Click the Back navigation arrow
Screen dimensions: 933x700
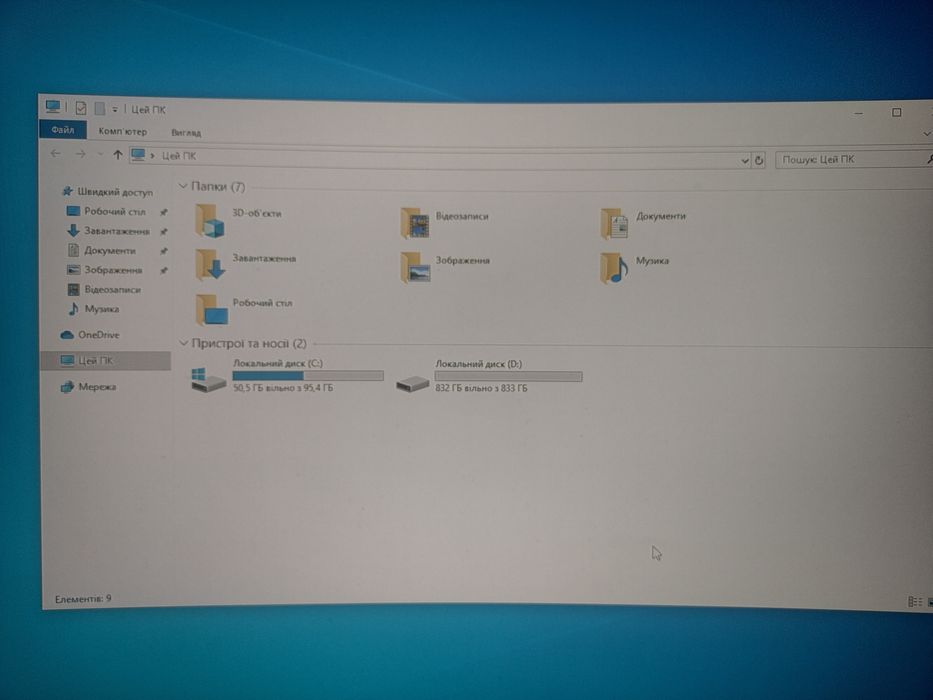tap(56, 154)
